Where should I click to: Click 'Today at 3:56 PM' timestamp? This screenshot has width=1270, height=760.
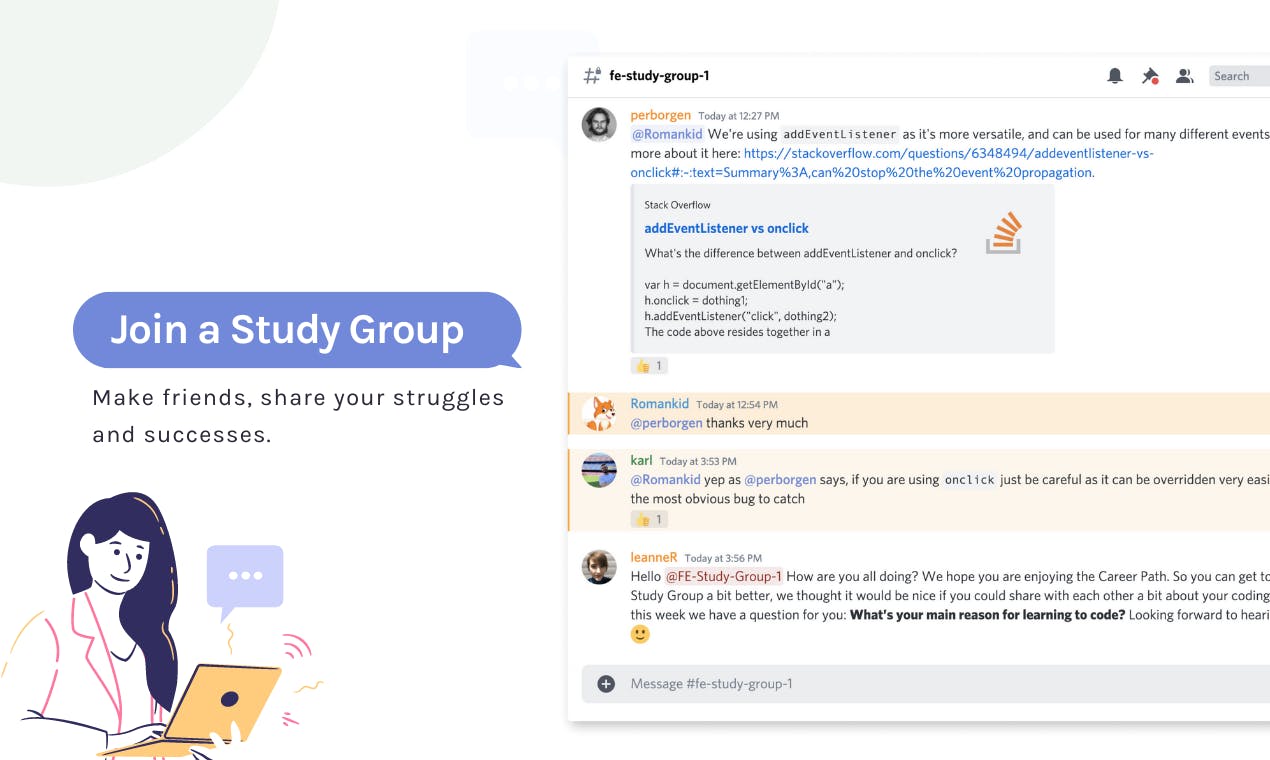tap(723, 558)
